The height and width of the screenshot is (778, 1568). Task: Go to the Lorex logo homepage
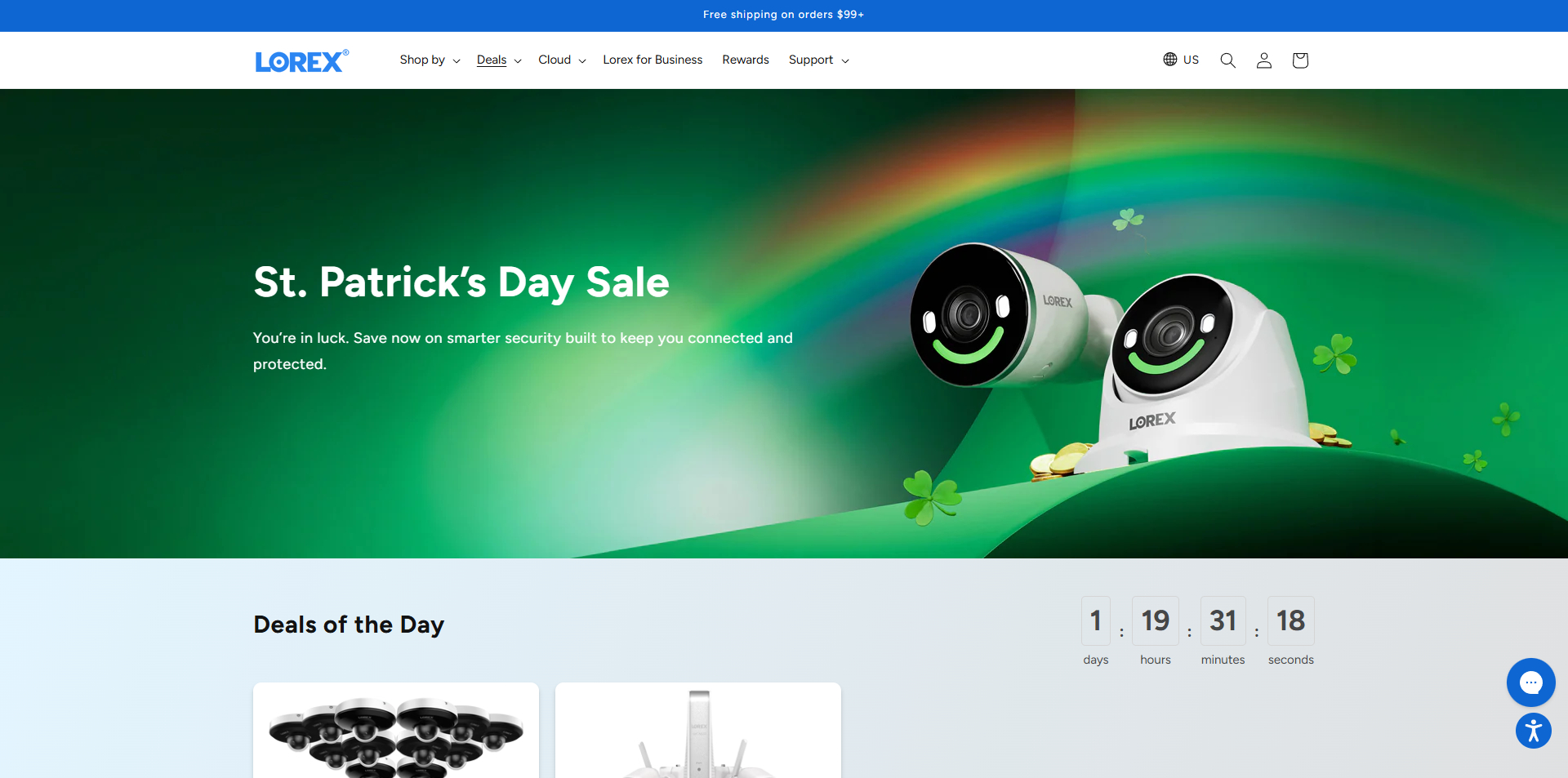pos(302,60)
